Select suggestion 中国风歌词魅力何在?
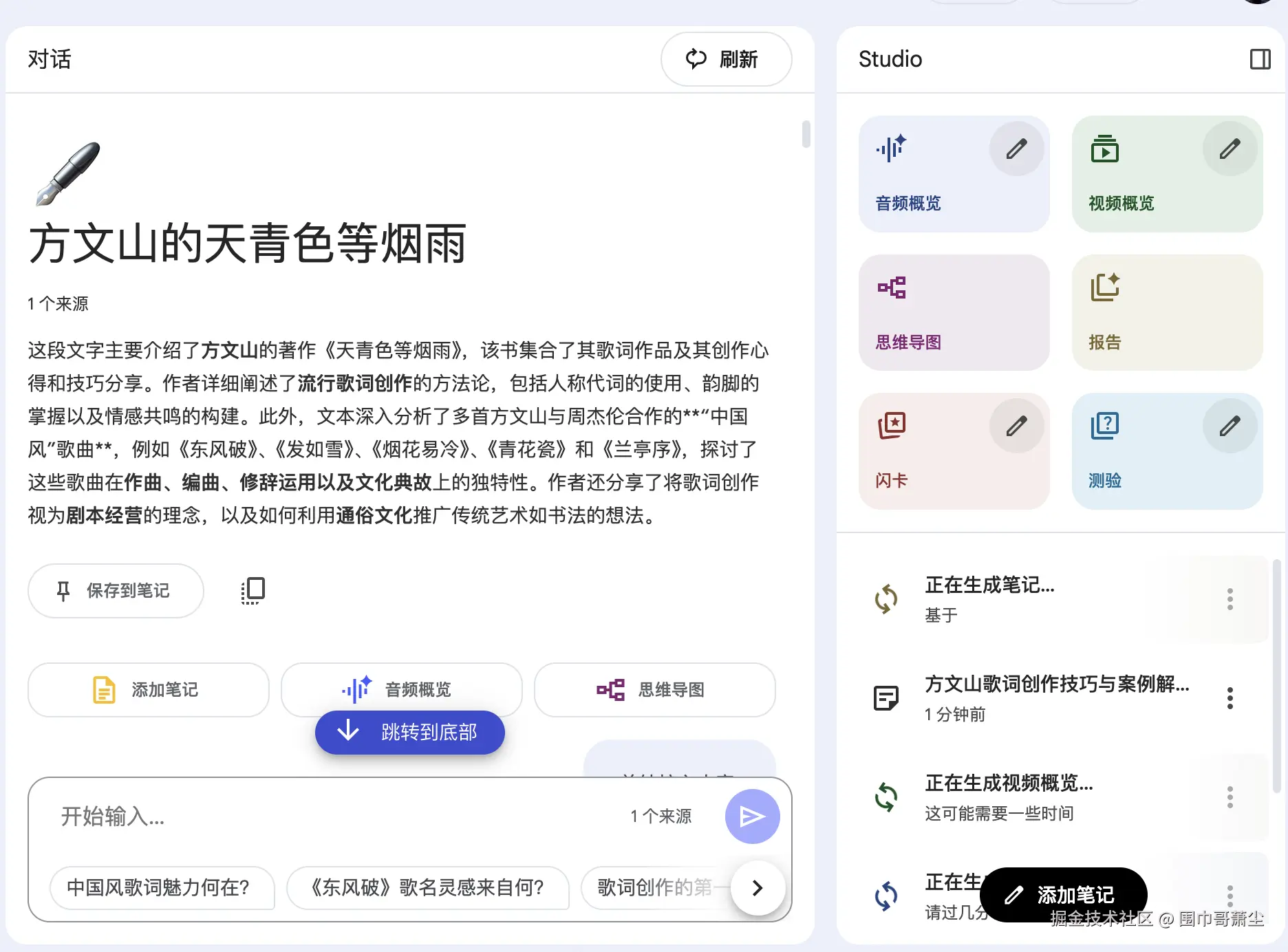1288x952 pixels. coord(162,888)
